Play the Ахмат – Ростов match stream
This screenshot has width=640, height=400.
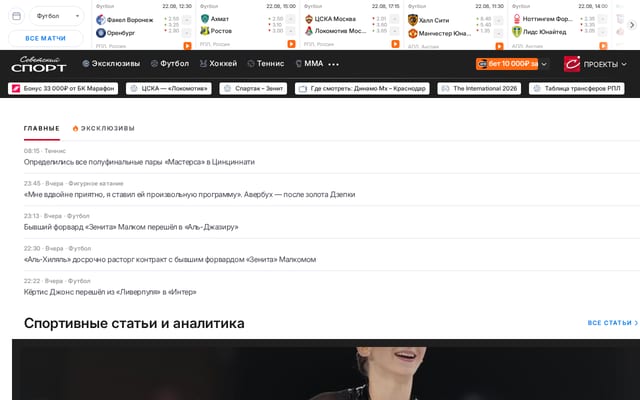coord(291,44)
